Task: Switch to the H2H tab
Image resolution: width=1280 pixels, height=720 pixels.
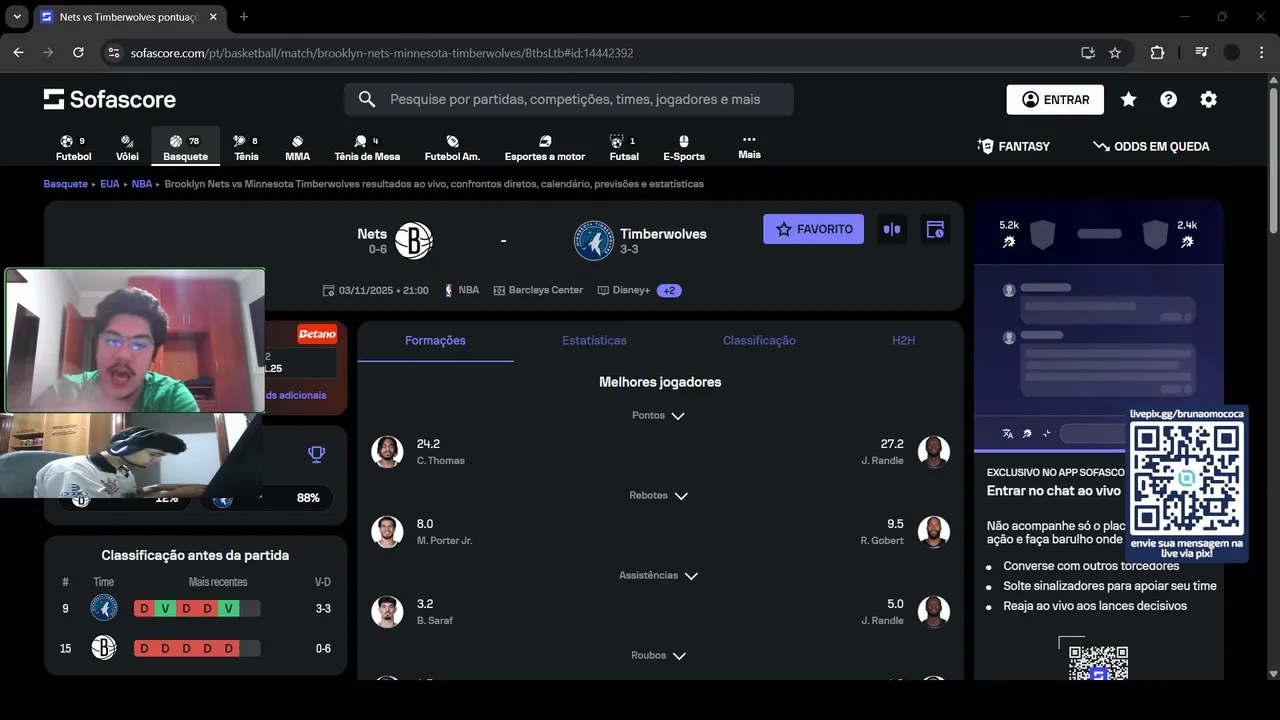Action: pyautogui.click(x=903, y=341)
